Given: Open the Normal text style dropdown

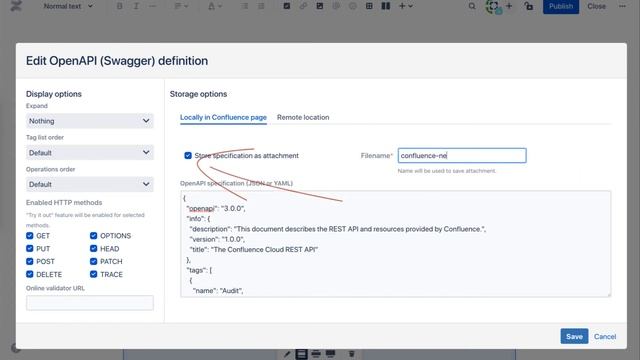Looking at the screenshot, I should 68,6.
